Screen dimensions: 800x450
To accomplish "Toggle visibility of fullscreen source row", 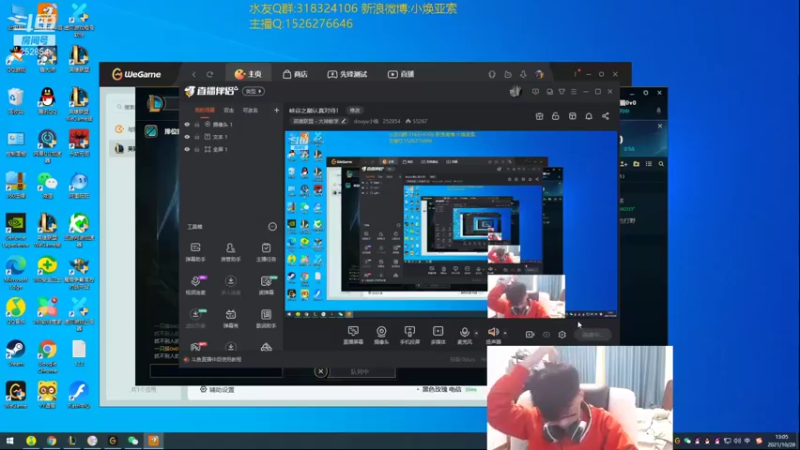I will [x=187, y=149].
